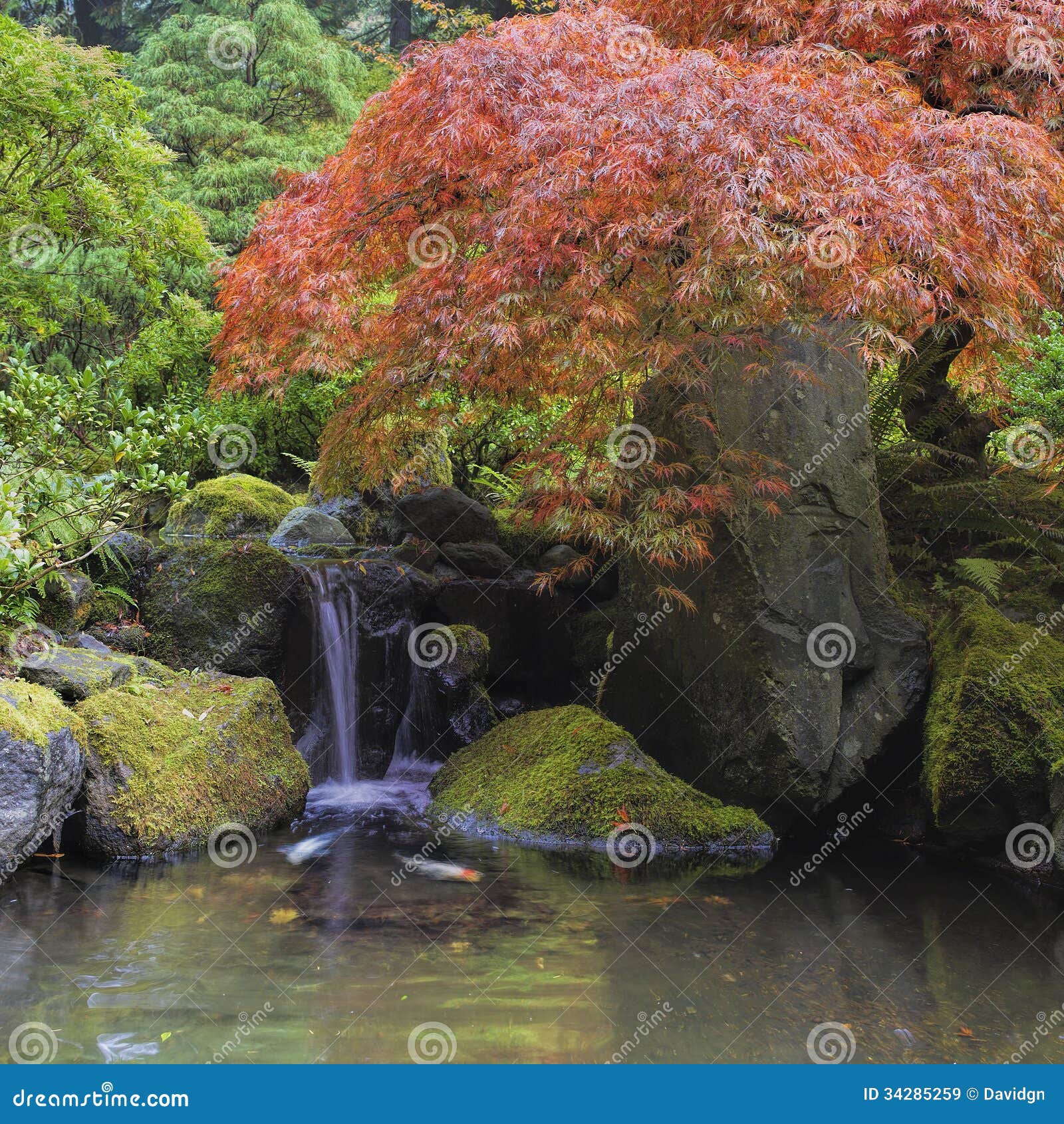
Task: Open the dreamstime.com branding area
Action: coord(100,1094)
